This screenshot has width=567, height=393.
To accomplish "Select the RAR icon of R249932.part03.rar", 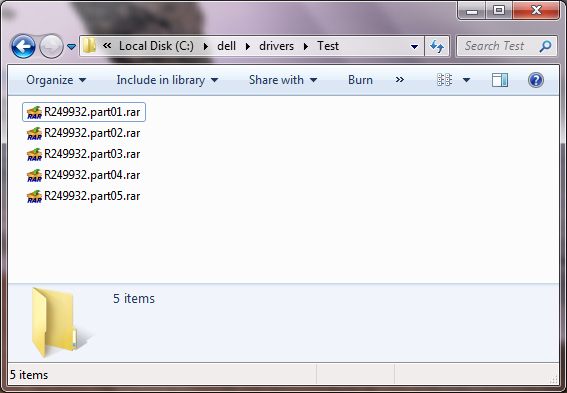I will point(34,154).
